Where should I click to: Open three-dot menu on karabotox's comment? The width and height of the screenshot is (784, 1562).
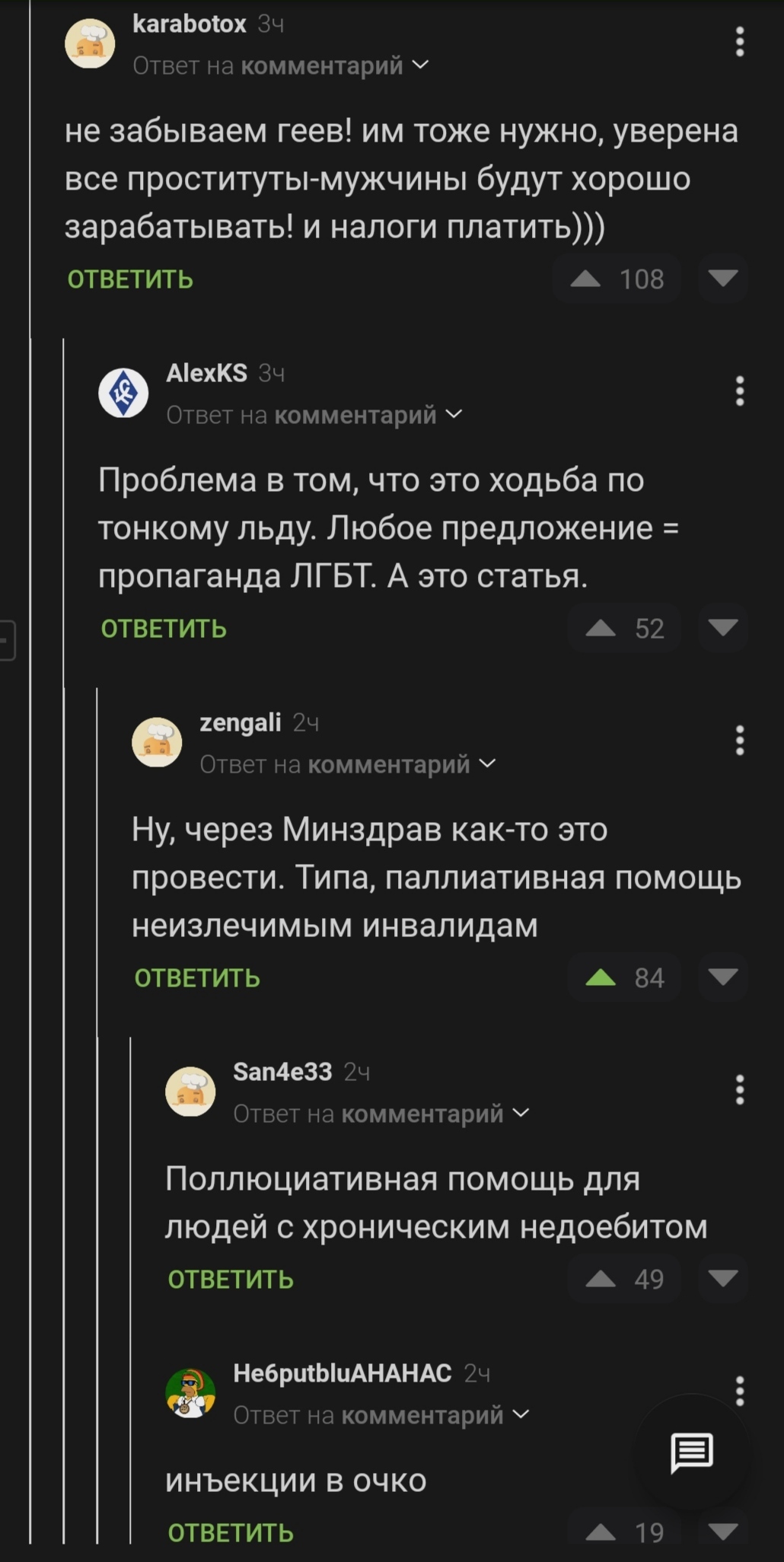pos(739,42)
